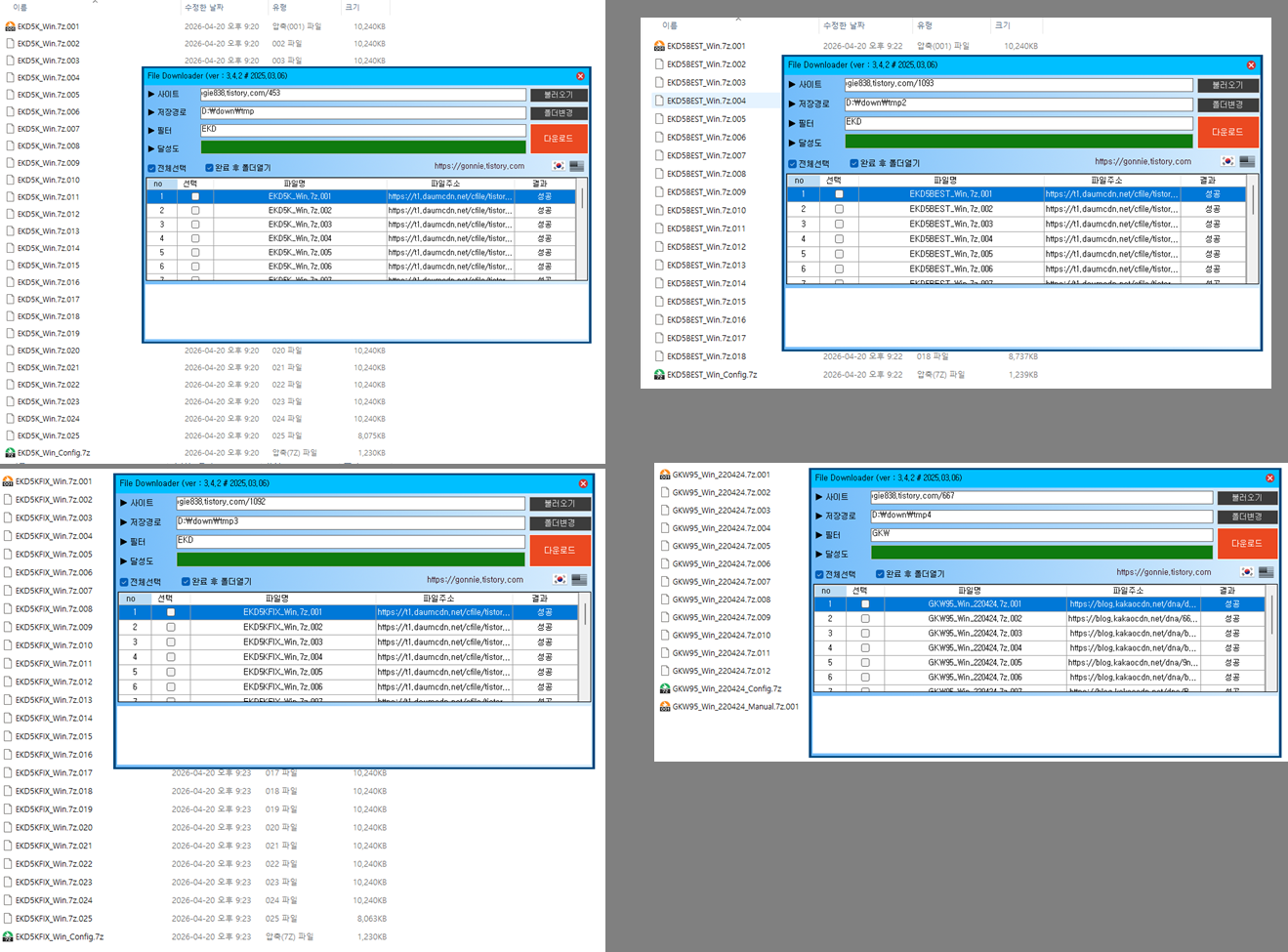Click the site field containing tistory.com/1093
Viewport: 1288px width, 952px height.
tap(1018, 84)
